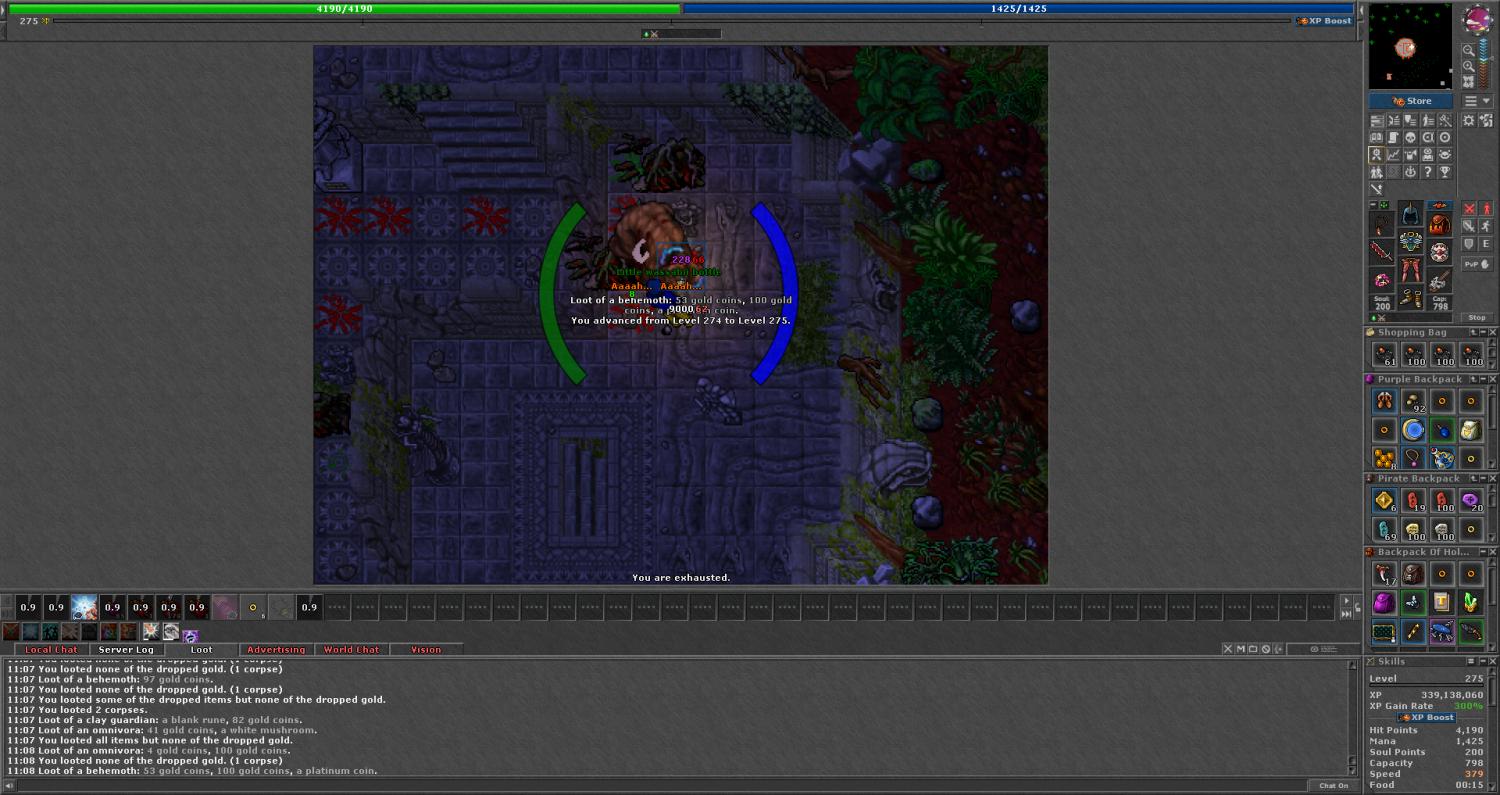Screen dimensions: 1500x795
Task: Click the red sword weapon slot
Action: click(1381, 250)
